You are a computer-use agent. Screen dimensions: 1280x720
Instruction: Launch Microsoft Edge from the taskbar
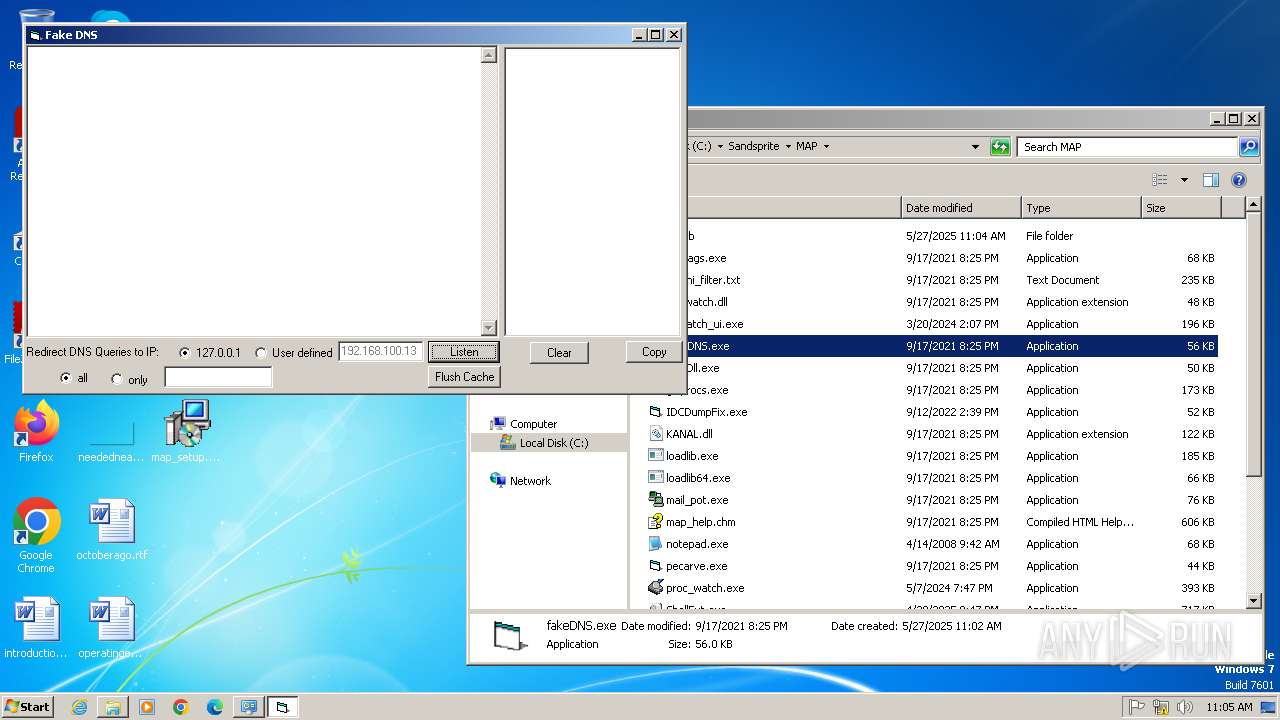coord(215,707)
